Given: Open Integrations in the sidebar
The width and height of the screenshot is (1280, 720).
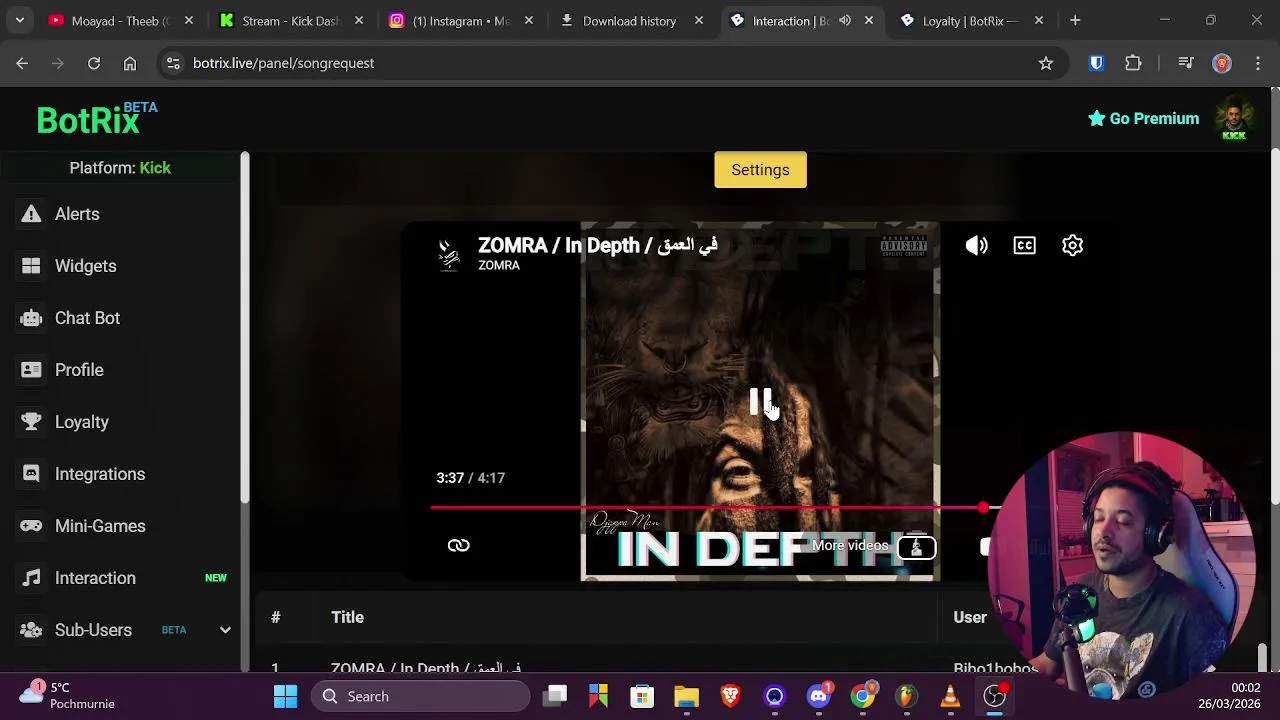Looking at the screenshot, I should pos(99,474).
